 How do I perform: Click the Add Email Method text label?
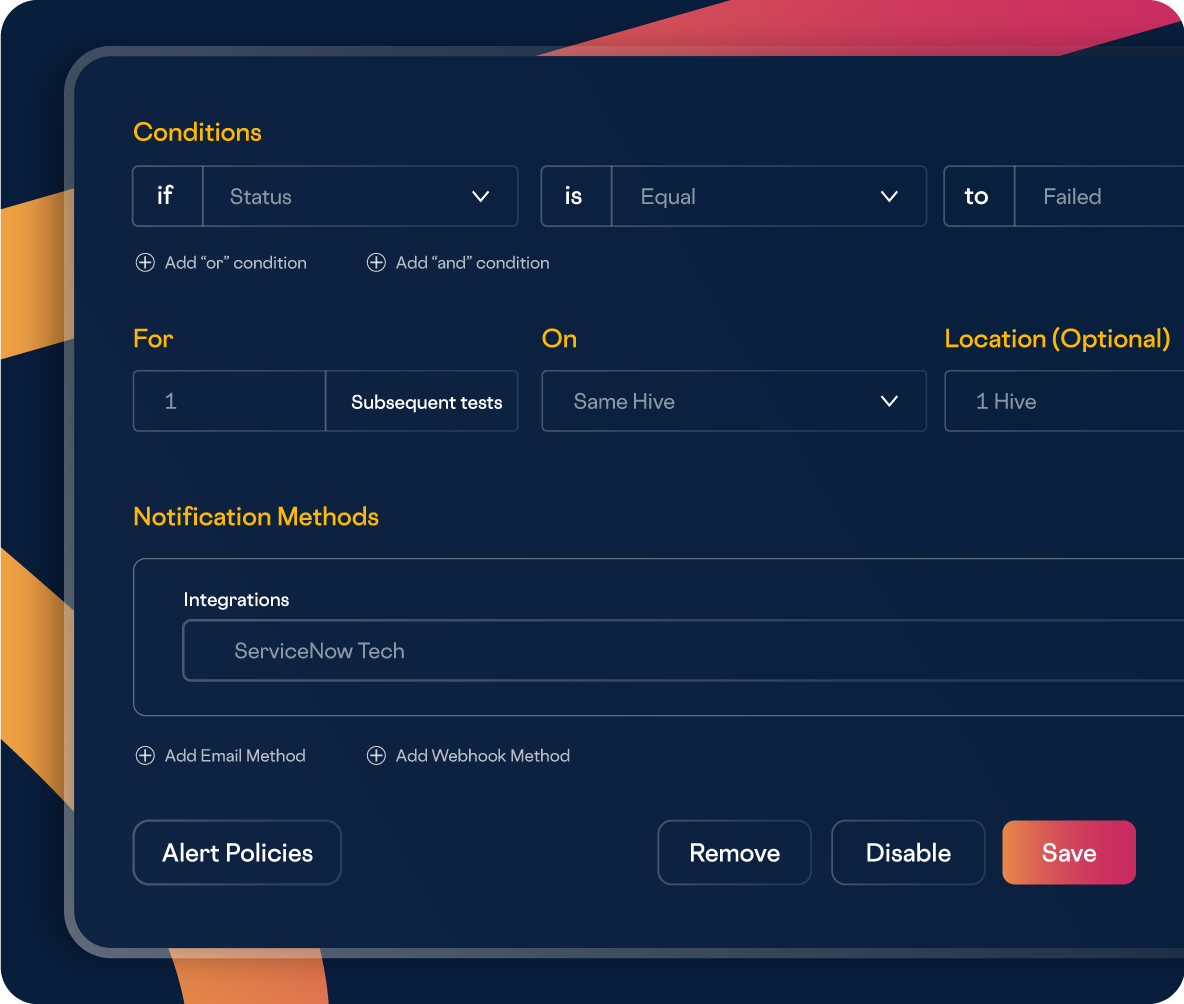pos(235,756)
